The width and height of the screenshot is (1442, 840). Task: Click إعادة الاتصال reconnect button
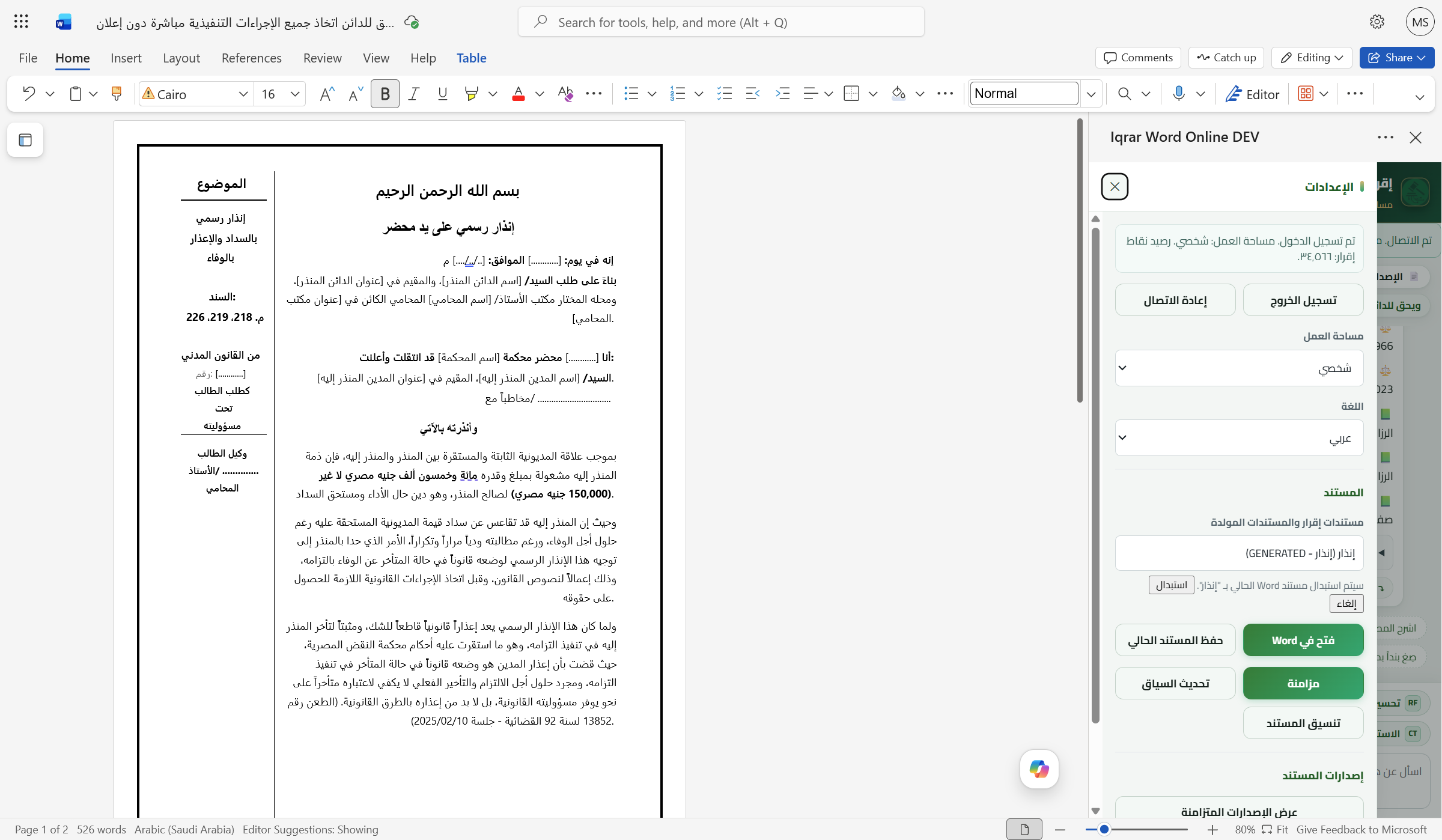pos(1175,300)
